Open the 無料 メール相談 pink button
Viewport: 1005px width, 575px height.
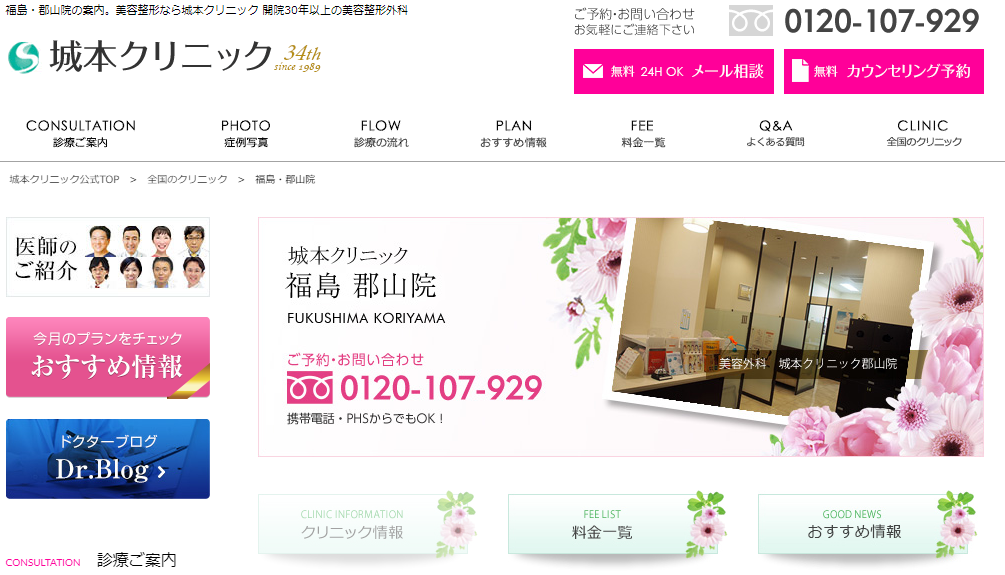(674, 71)
